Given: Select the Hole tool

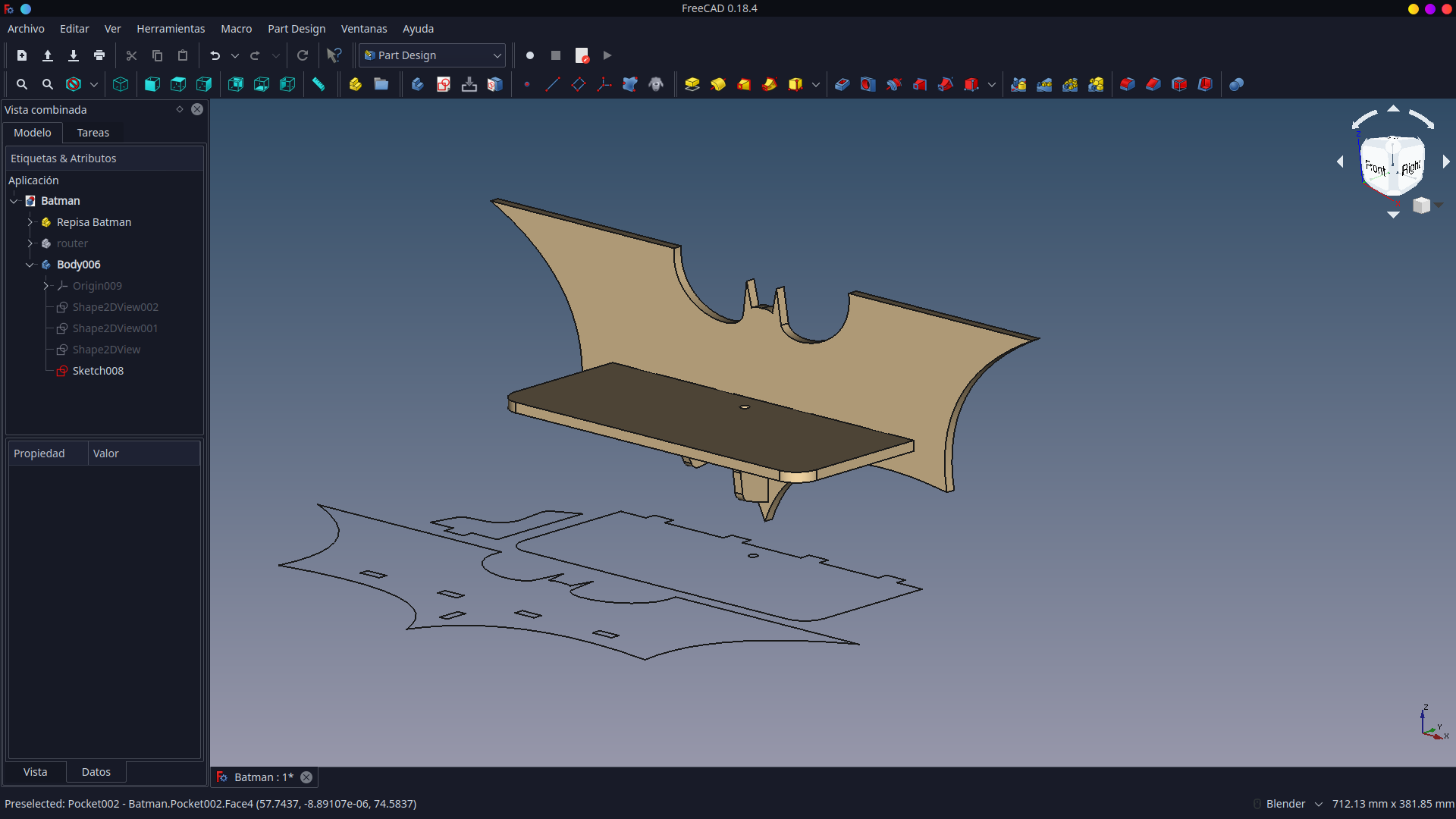Looking at the screenshot, I should coord(868,84).
